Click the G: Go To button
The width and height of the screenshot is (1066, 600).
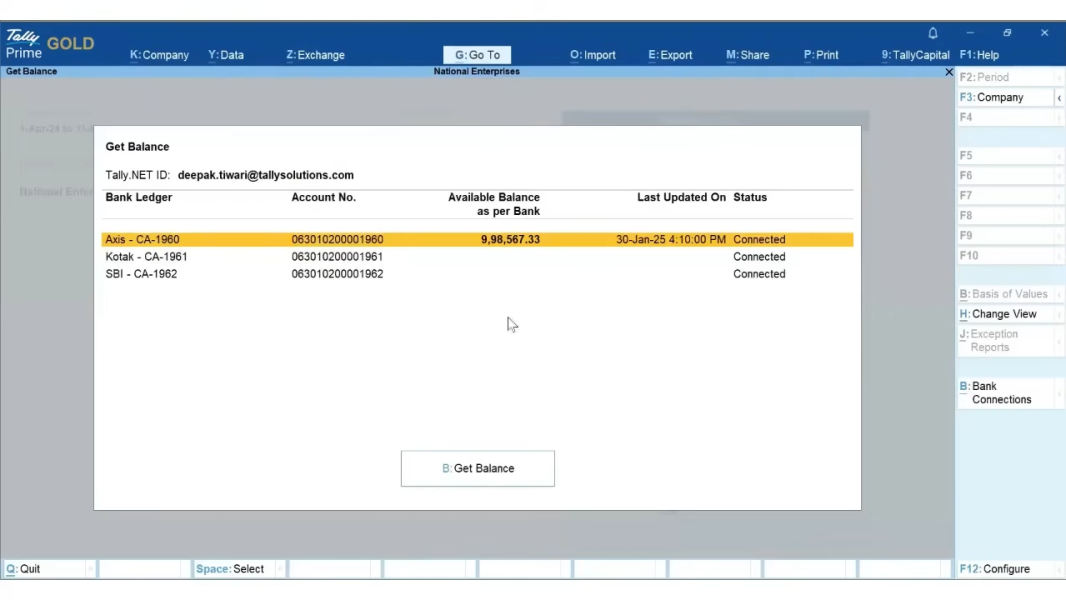tap(477, 55)
